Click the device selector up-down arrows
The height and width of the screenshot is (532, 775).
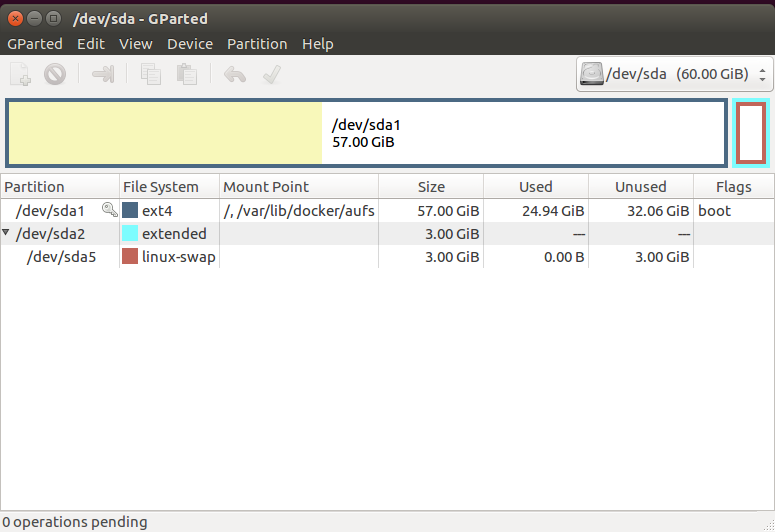pyautogui.click(x=763, y=75)
